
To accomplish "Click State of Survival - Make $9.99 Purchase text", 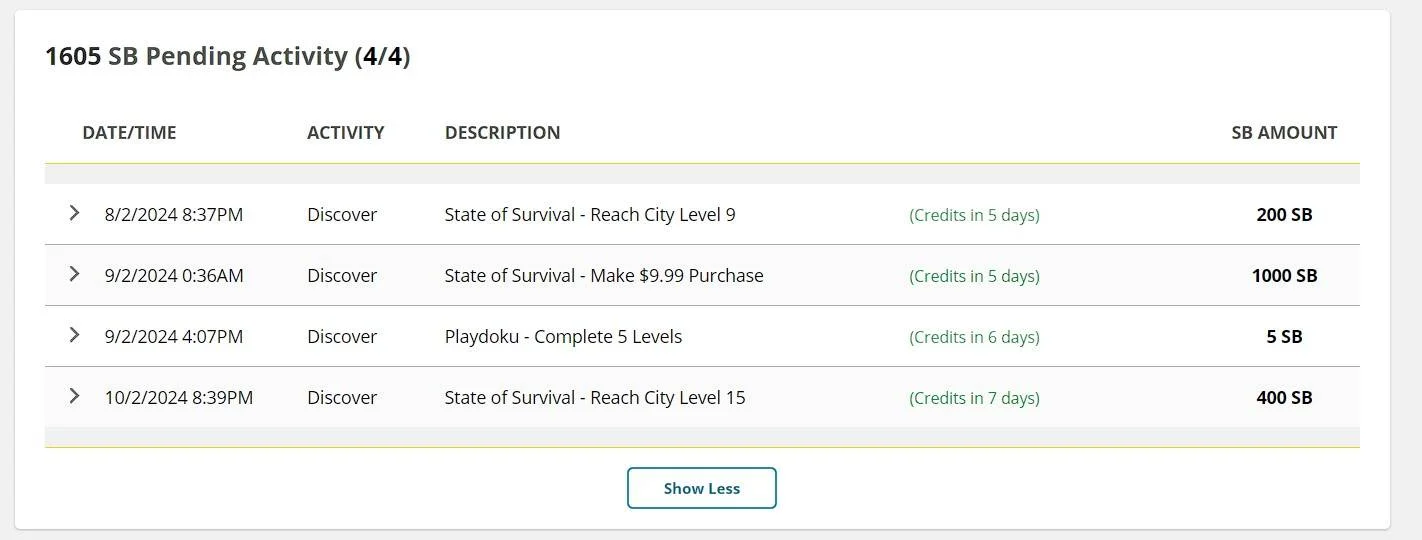I will click(x=604, y=275).
